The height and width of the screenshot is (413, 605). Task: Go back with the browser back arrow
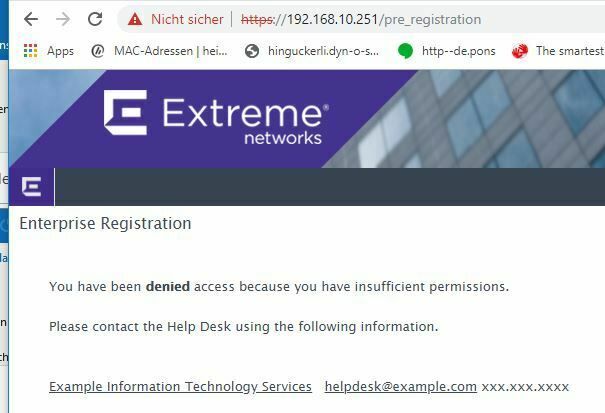(30, 19)
